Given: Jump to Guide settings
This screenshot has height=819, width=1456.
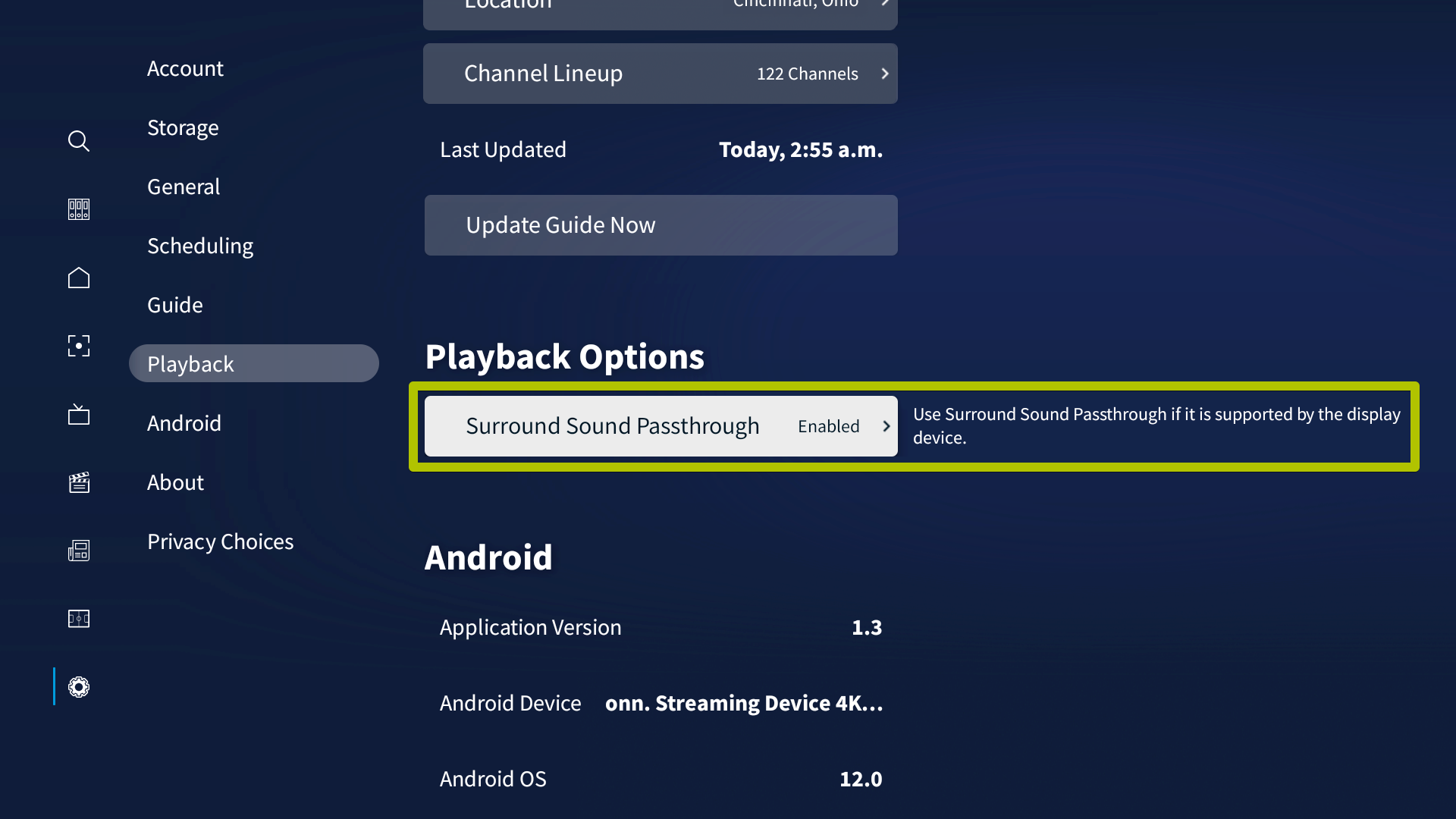Looking at the screenshot, I should click(x=175, y=305).
